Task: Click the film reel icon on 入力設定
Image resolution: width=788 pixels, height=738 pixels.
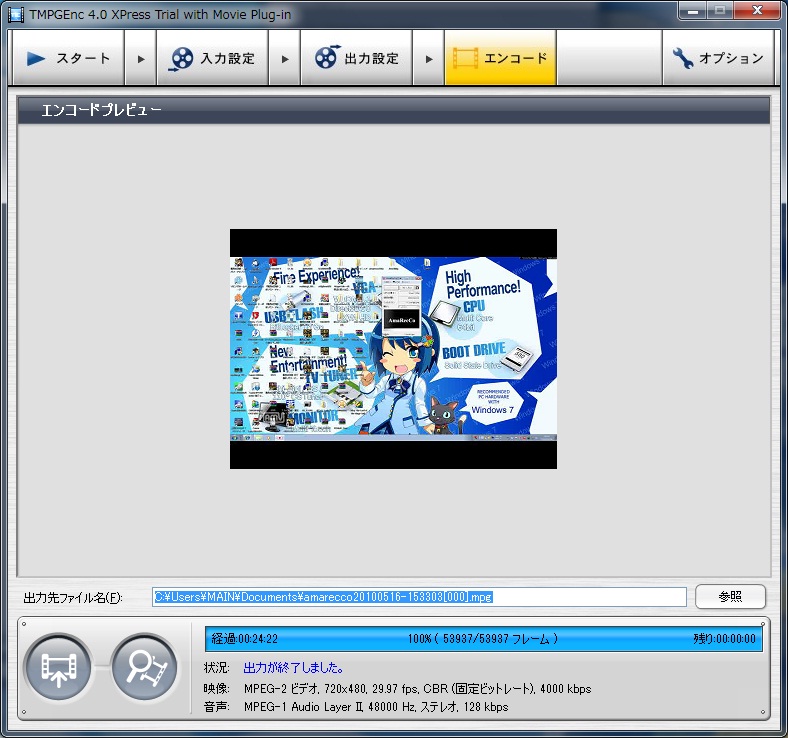Action: click(x=181, y=58)
